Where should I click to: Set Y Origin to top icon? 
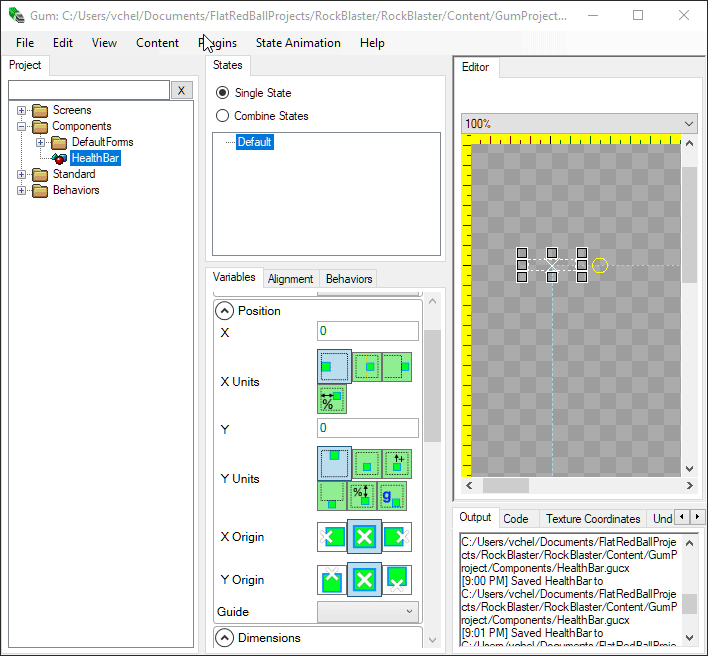pyautogui.click(x=331, y=580)
